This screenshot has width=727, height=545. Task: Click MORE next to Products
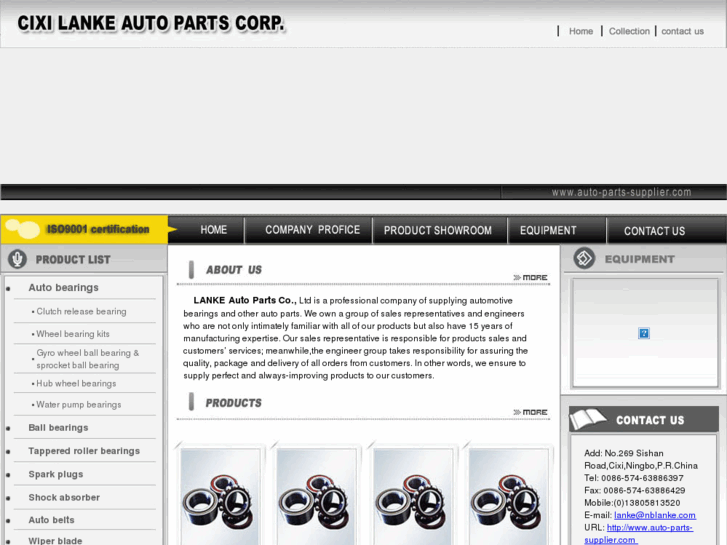tap(530, 412)
